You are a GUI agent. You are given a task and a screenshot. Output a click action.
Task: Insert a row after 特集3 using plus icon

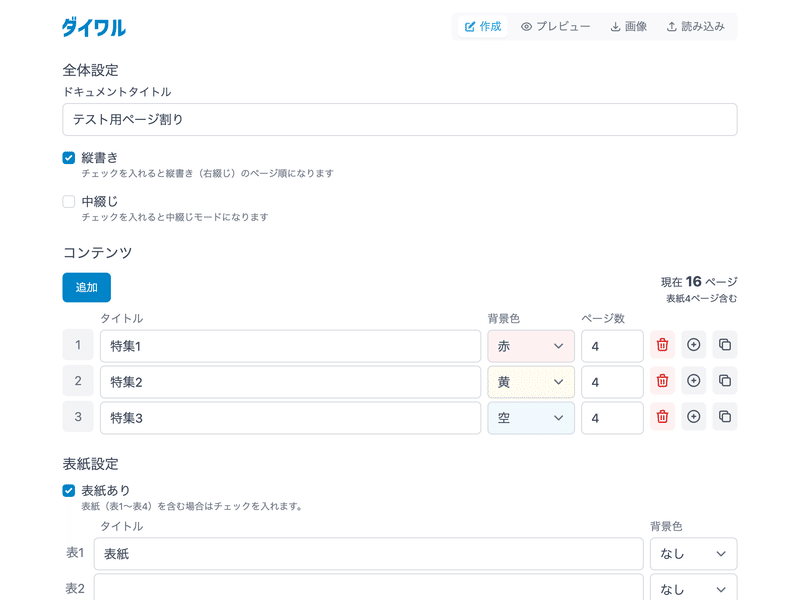click(693, 417)
